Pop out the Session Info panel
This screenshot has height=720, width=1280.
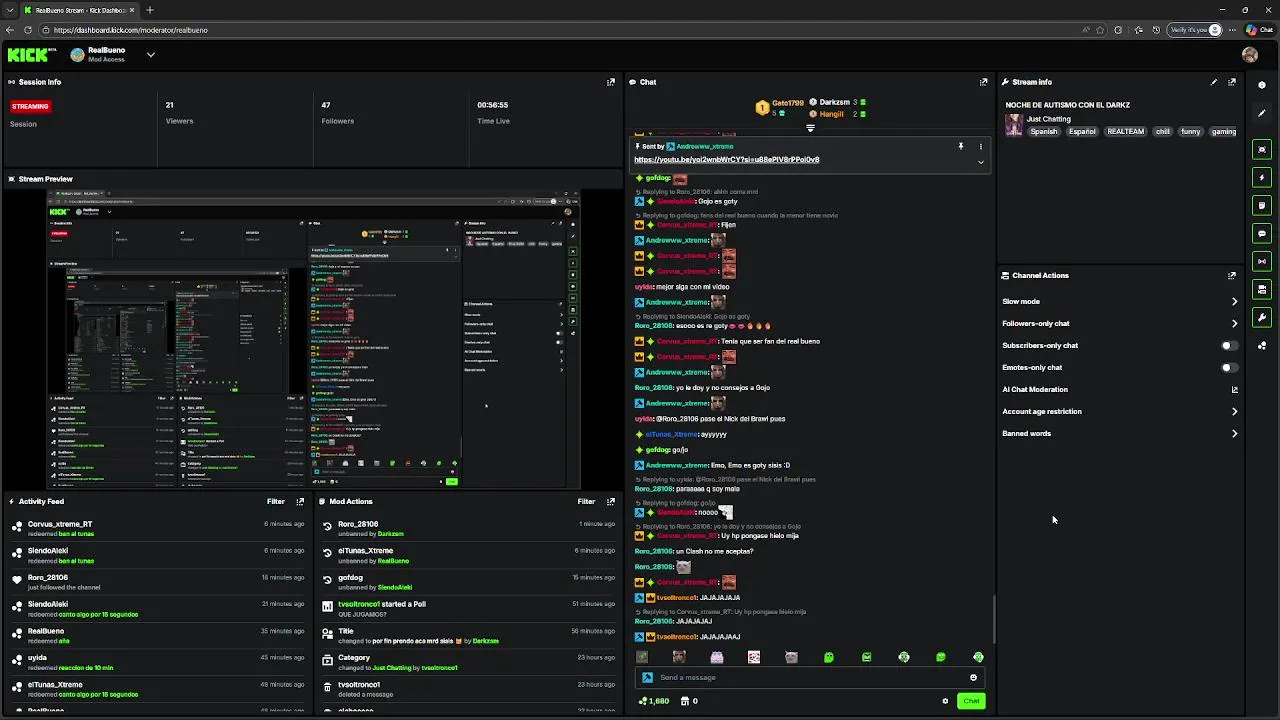[611, 82]
